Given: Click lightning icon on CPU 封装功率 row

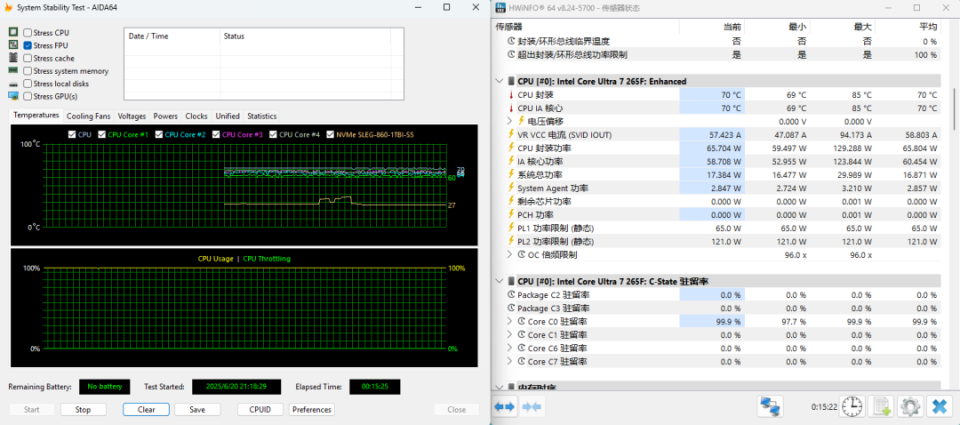Looking at the screenshot, I should (x=511, y=148).
